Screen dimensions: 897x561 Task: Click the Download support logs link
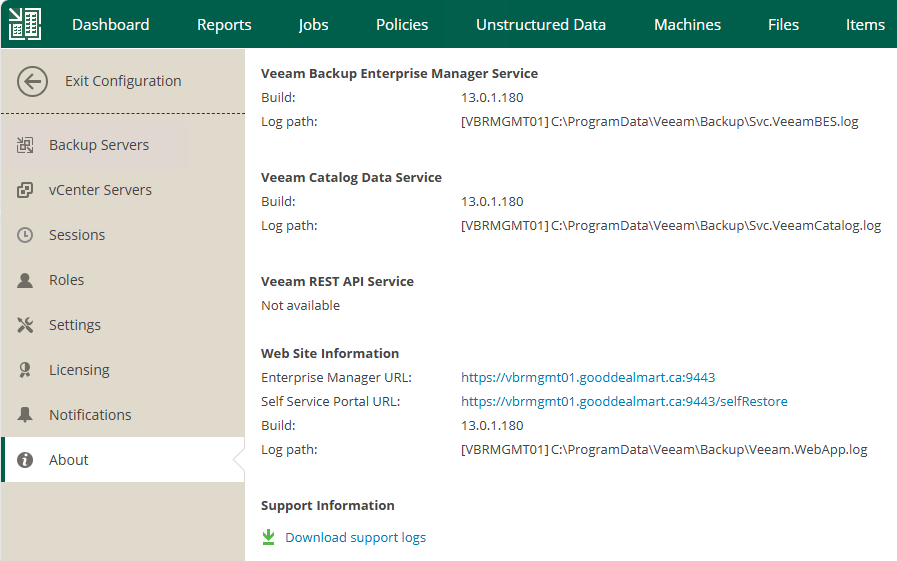pyautogui.click(x=355, y=538)
